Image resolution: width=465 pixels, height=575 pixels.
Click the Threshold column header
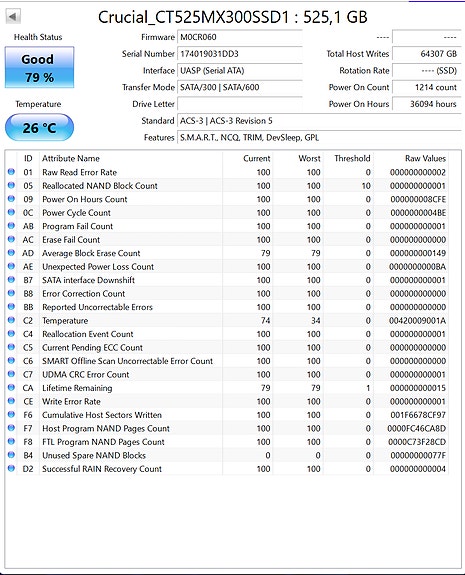pos(352,158)
